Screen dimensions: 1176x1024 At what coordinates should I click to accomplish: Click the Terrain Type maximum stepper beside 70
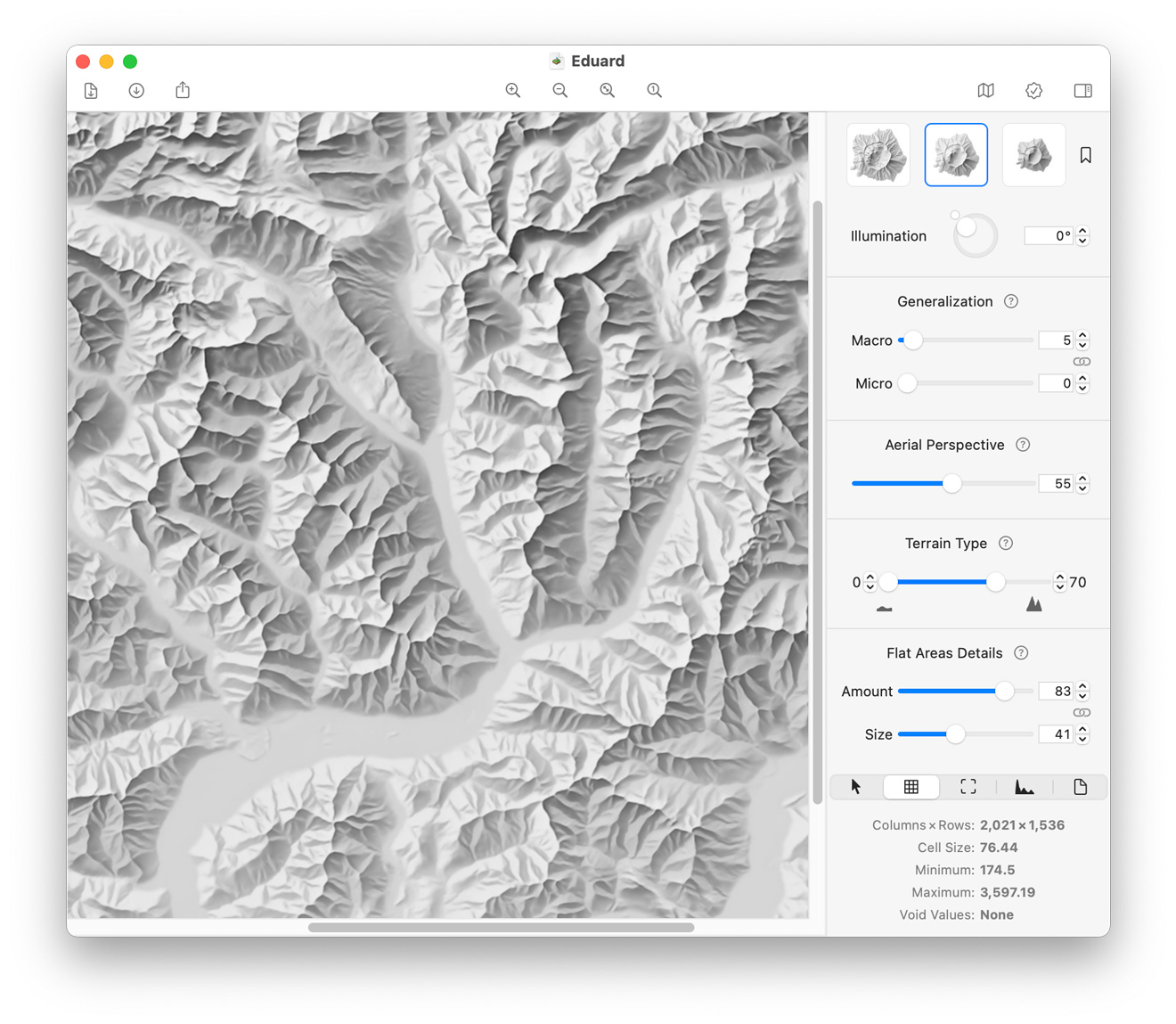1059,582
